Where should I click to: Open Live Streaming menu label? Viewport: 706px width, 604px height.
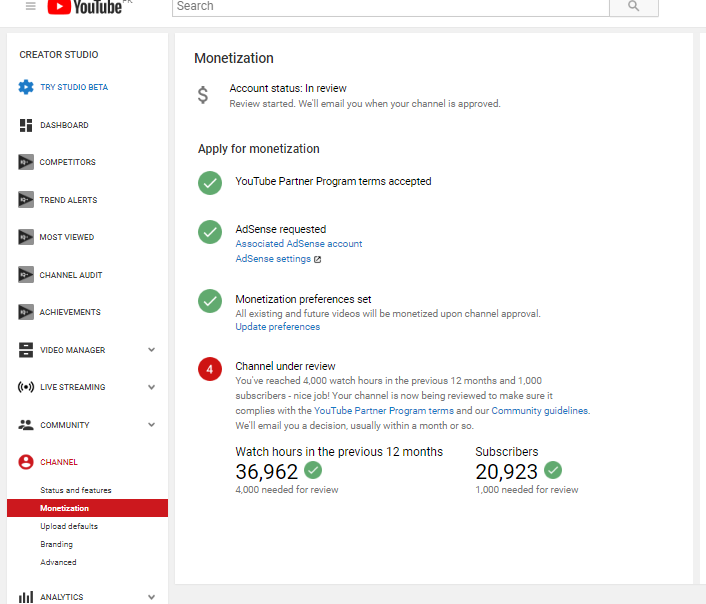click(x=72, y=387)
